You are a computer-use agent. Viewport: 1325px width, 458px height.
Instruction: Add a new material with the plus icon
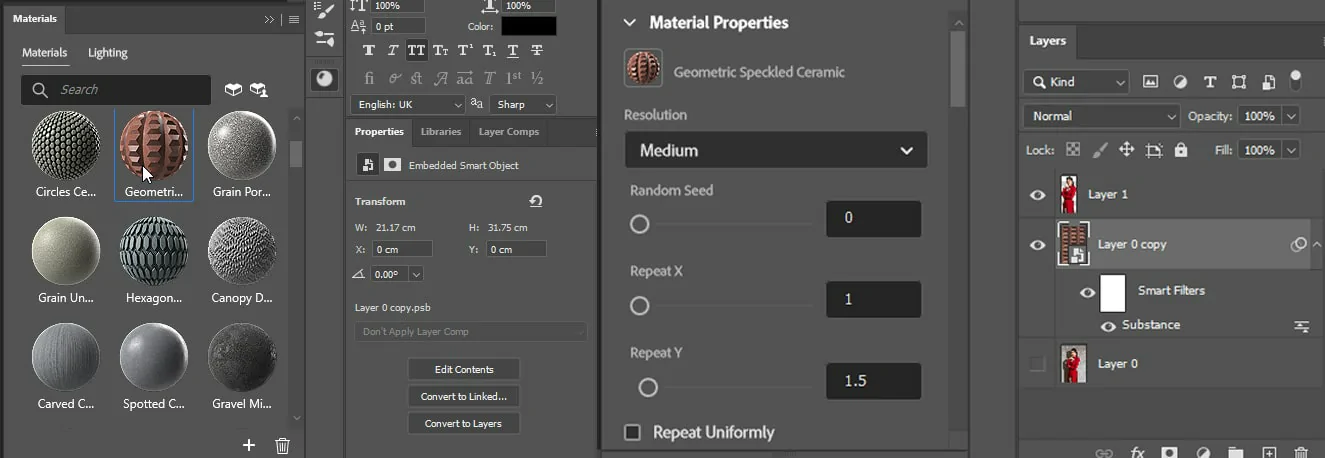click(x=249, y=446)
